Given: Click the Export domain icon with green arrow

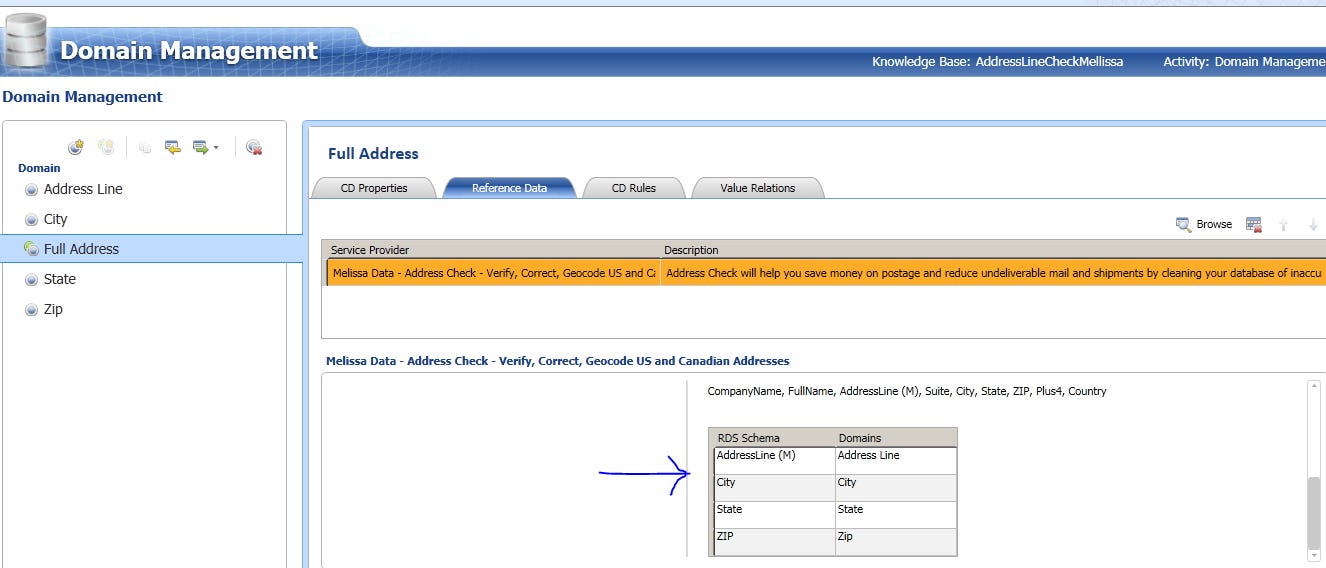Looking at the screenshot, I should [201, 147].
